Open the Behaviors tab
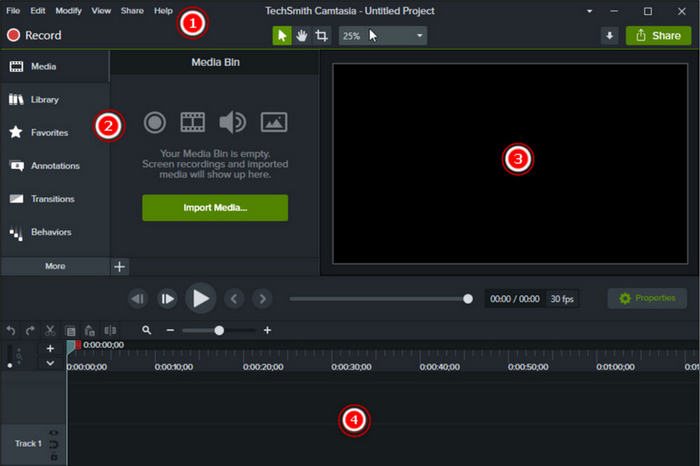 [54, 232]
